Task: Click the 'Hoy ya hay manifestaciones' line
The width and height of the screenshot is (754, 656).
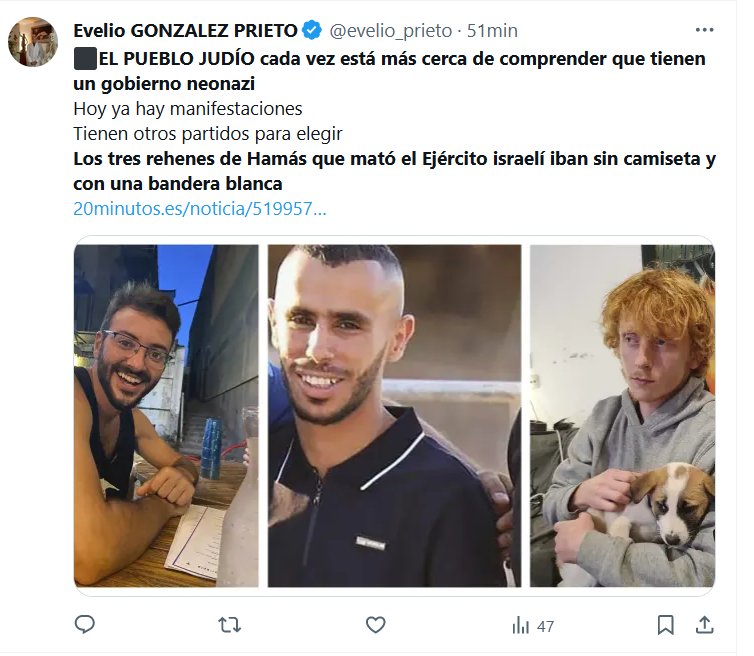Action: click(188, 109)
